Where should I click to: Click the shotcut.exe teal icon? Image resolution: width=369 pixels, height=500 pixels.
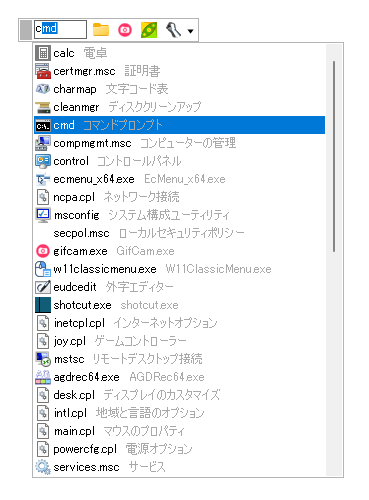[x=43, y=305]
